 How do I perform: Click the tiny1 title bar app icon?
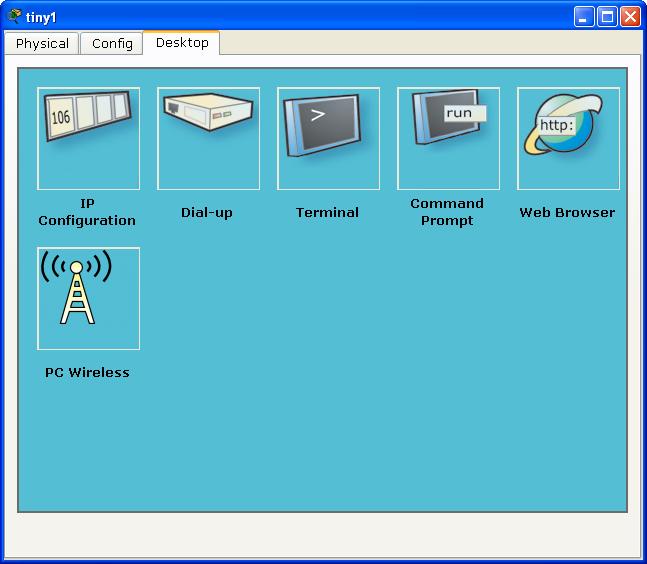[14, 17]
